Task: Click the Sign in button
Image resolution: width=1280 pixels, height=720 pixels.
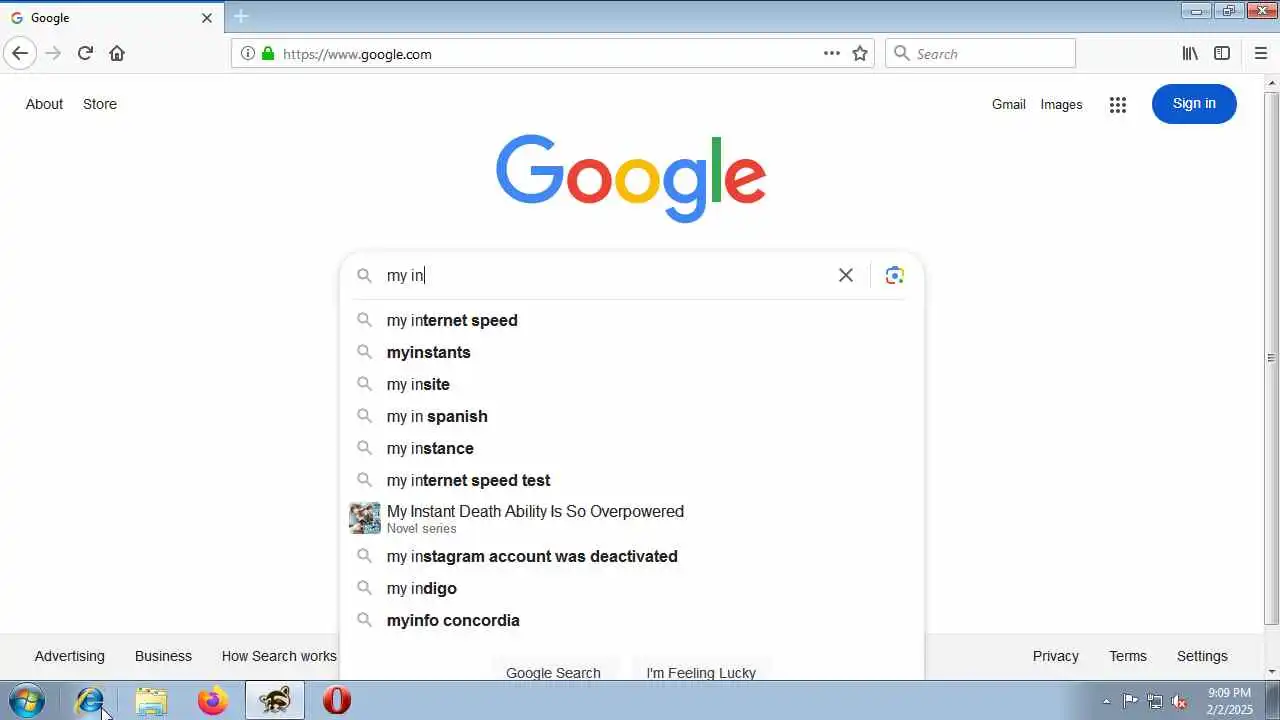Action: click(x=1194, y=104)
